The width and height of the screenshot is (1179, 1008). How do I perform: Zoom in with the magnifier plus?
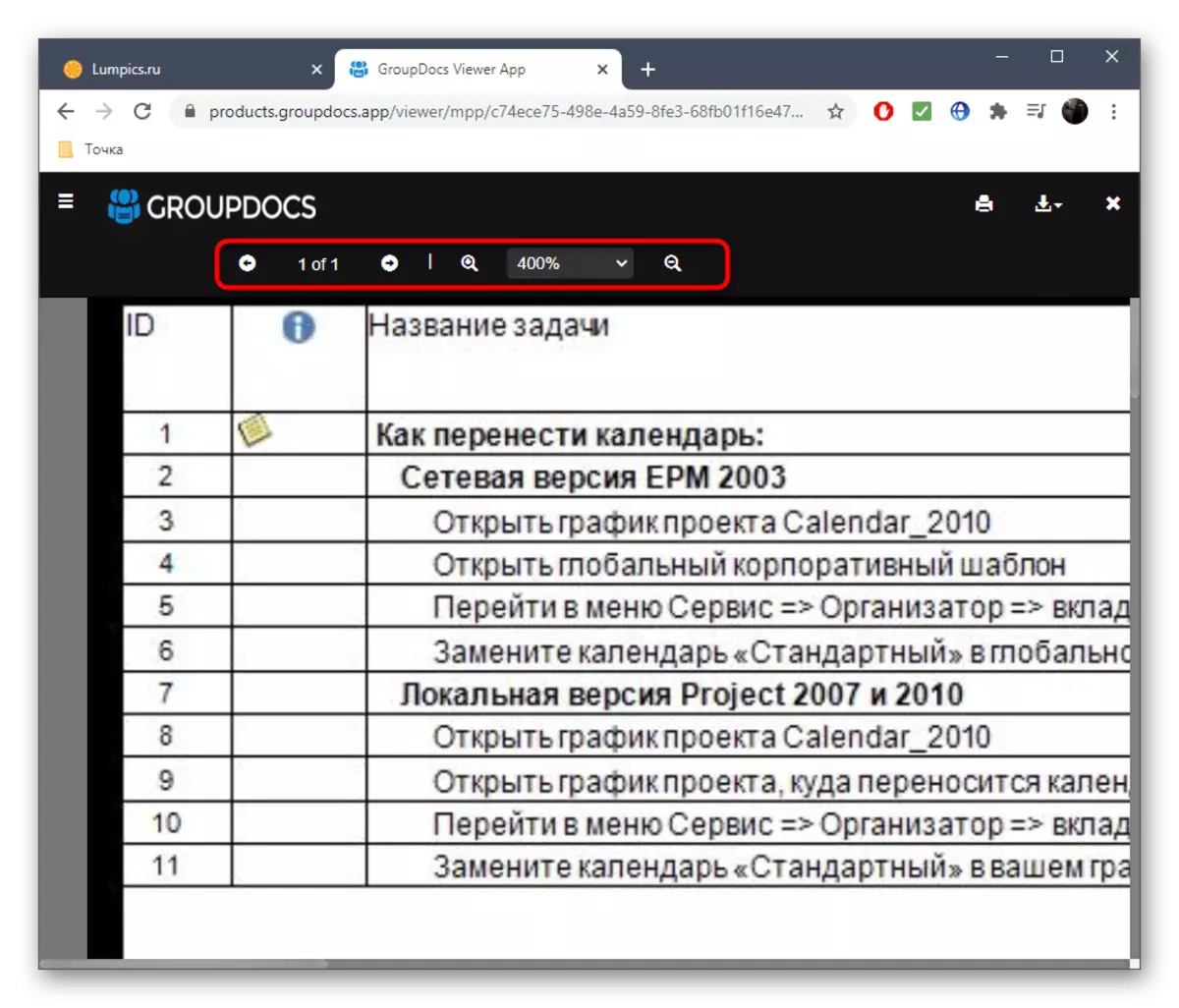point(470,263)
